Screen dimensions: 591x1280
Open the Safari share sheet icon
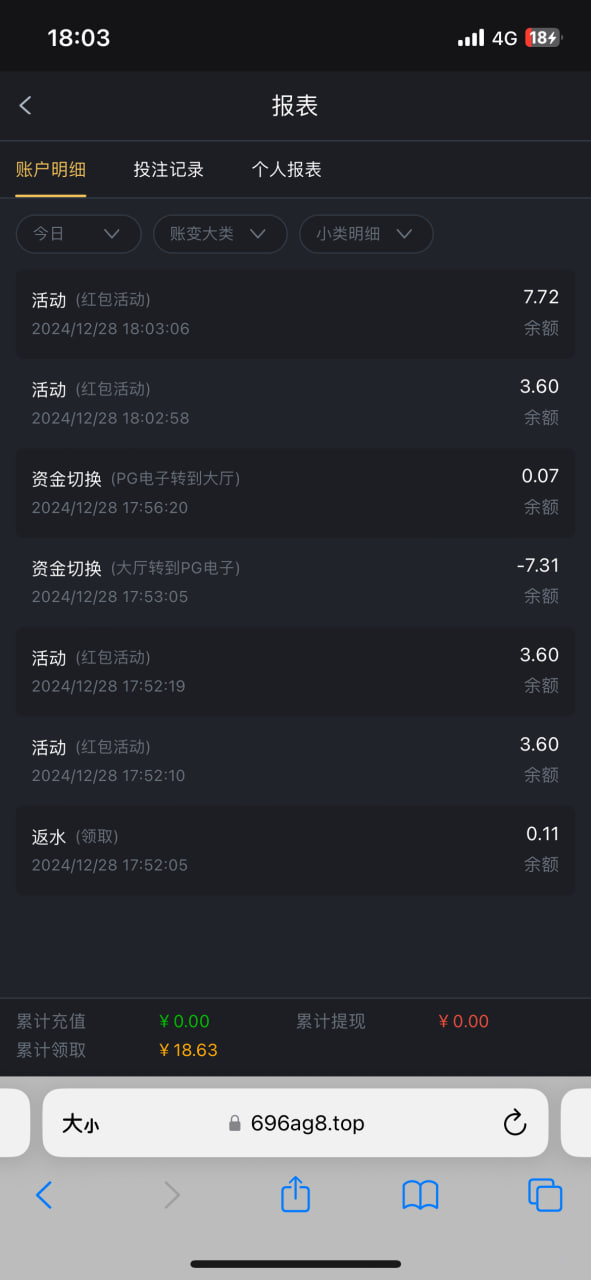(x=295, y=1194)
